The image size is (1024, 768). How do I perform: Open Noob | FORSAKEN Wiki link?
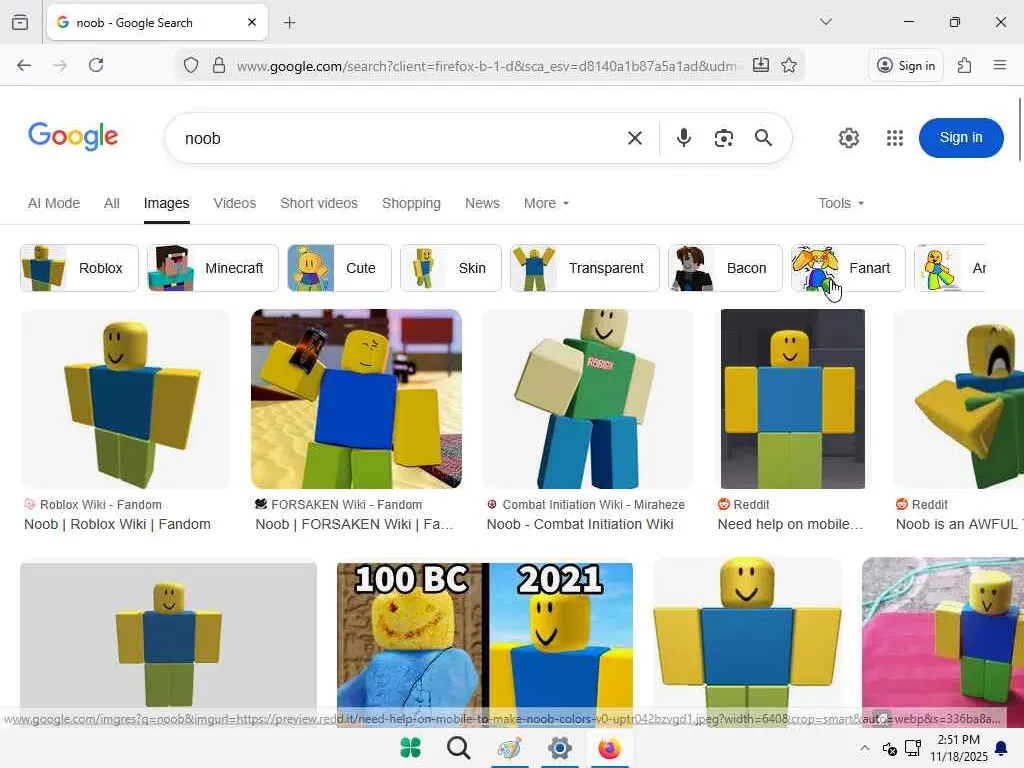(x=354, y=524)
